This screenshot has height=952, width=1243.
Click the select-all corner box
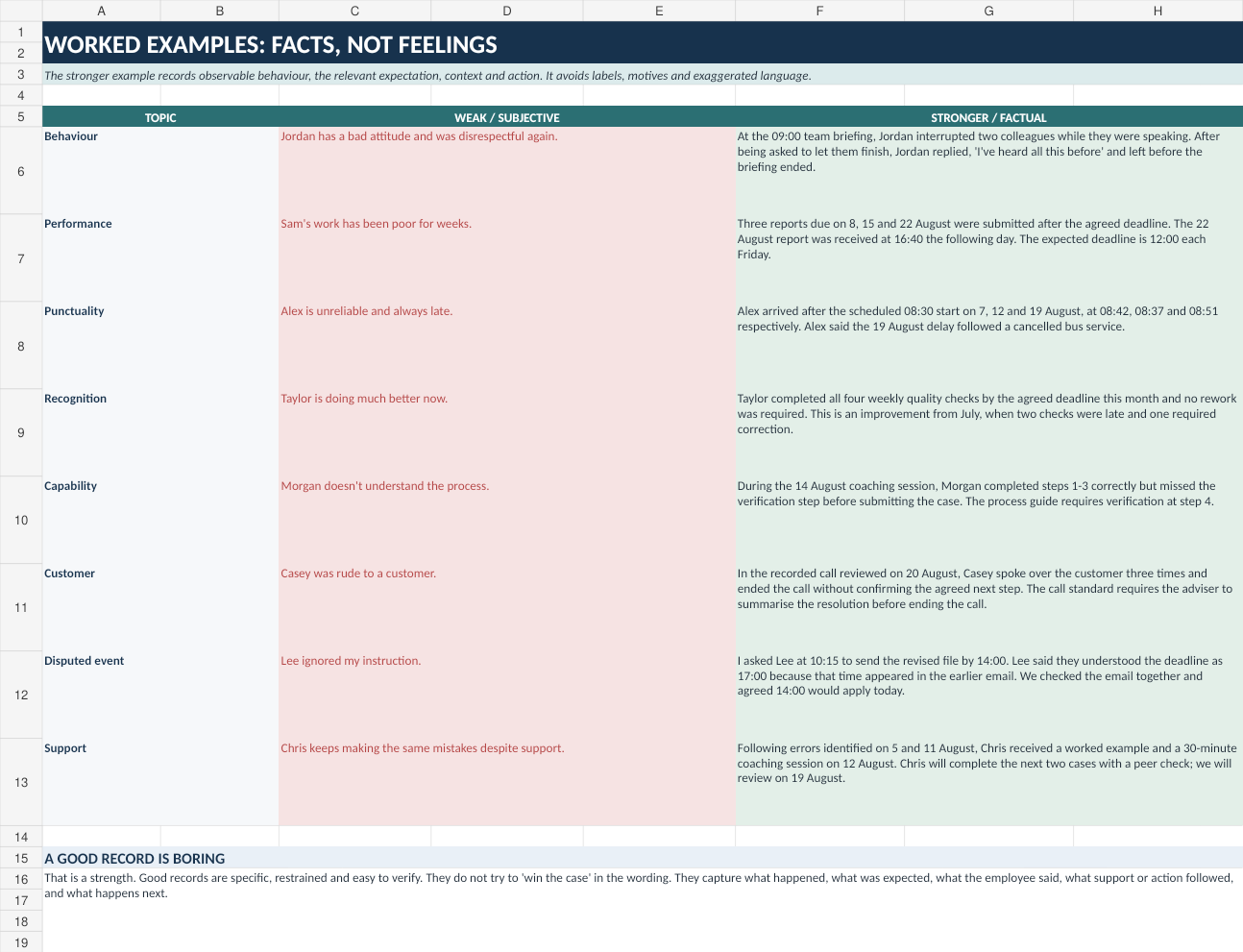click(21, 11)
